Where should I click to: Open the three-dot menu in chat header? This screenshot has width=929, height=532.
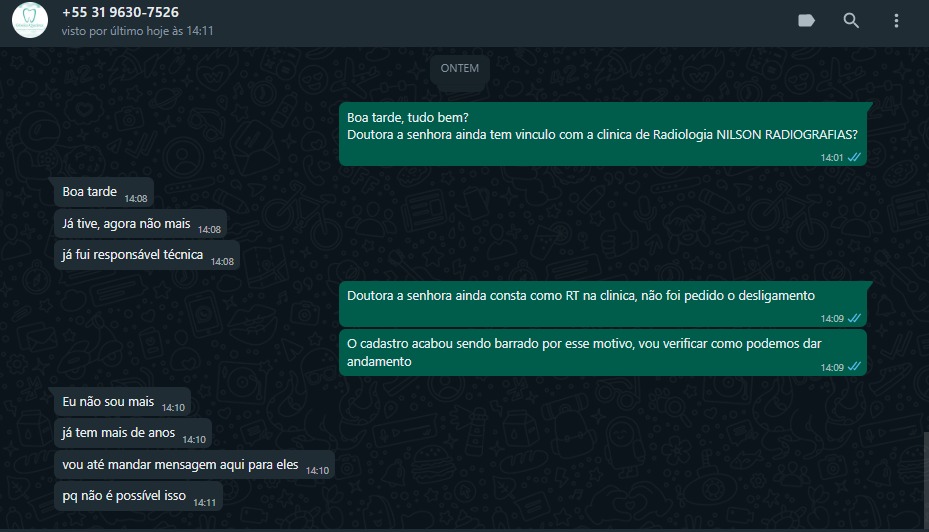(x=896, y=21)
